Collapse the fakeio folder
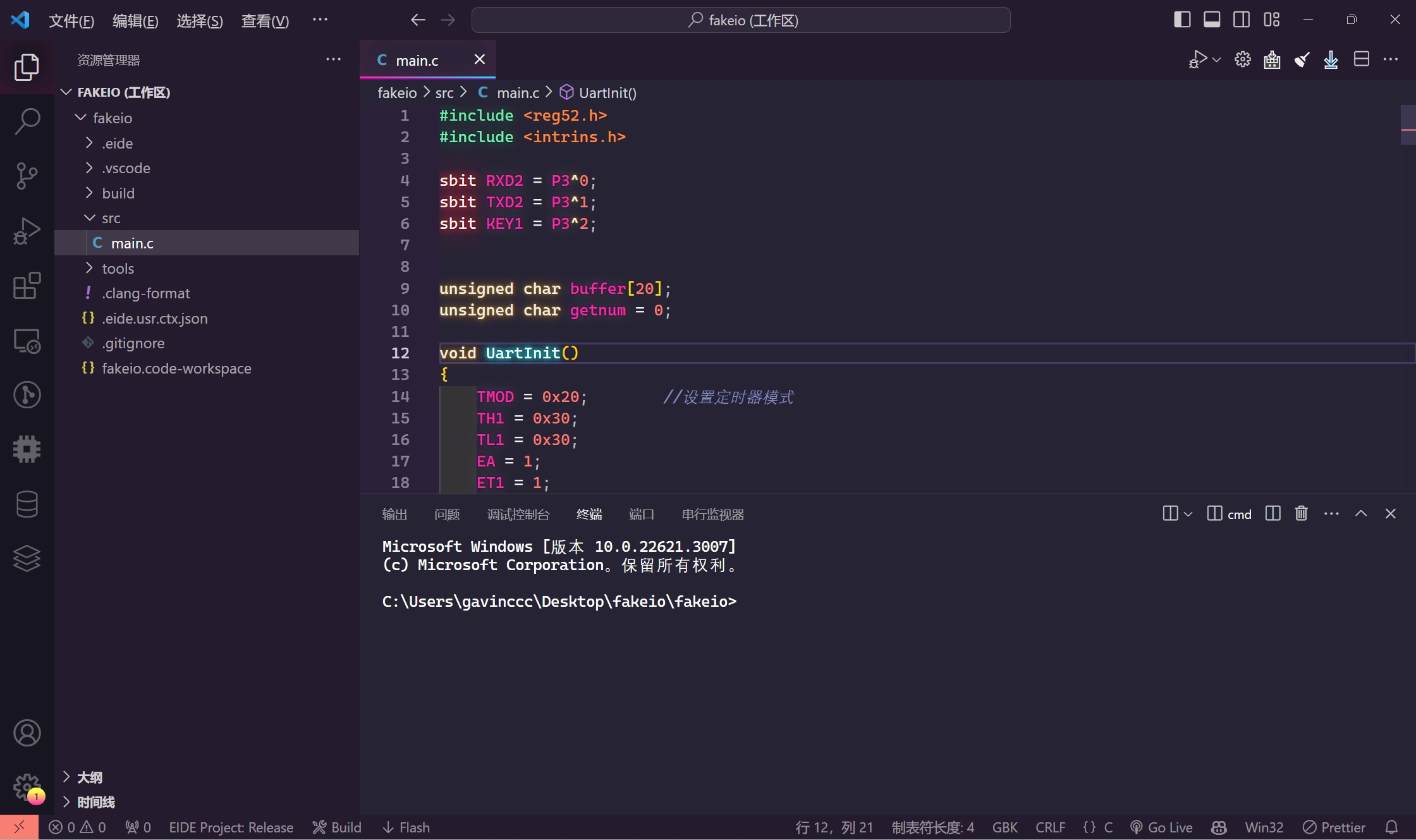1416x840 pixels. click(x=81, y=118)
